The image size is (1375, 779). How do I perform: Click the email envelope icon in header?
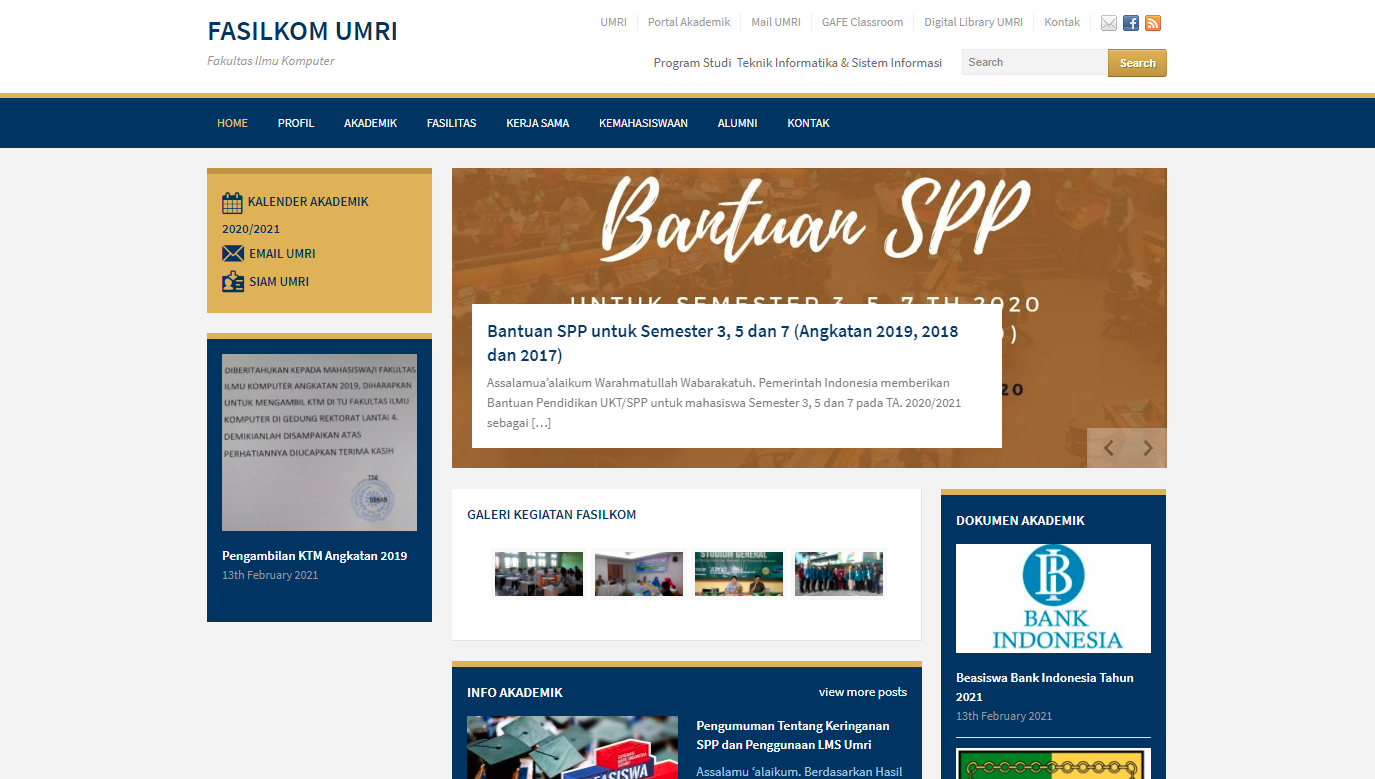pyautogui.click(x=1109, y=23)
